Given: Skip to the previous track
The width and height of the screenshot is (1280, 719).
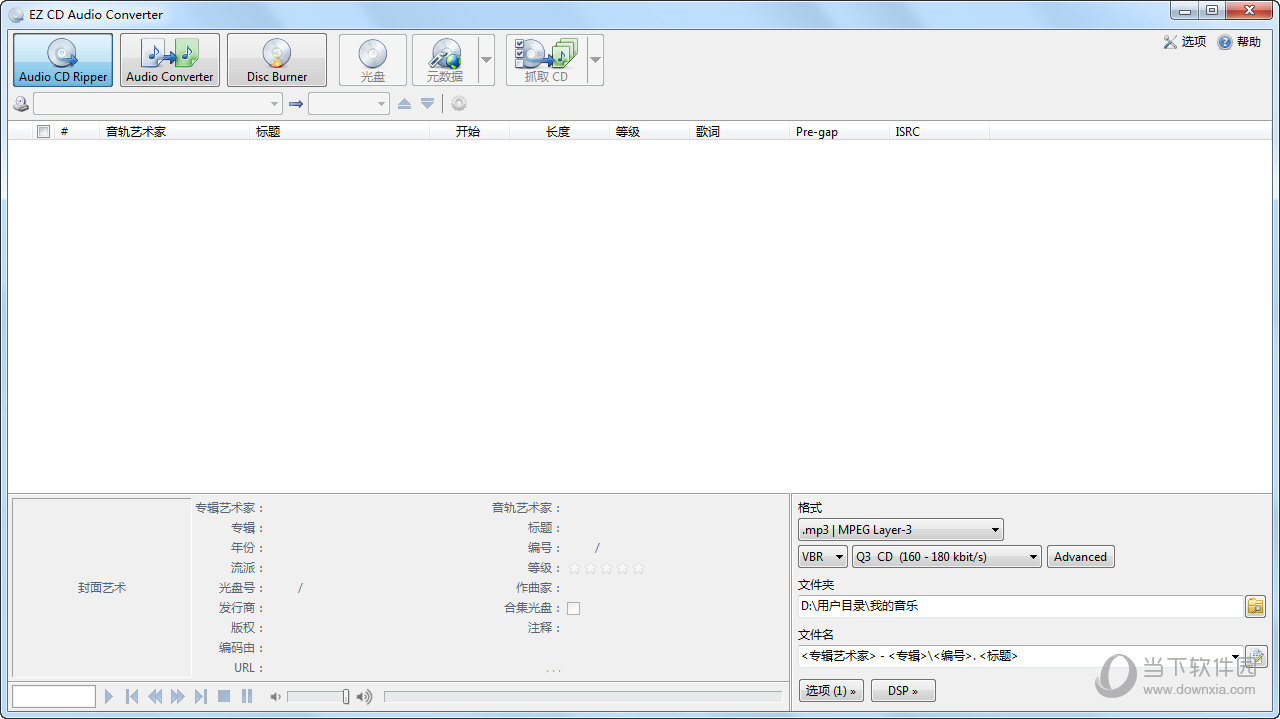Looking at the screenshot, I should [132, 696].
